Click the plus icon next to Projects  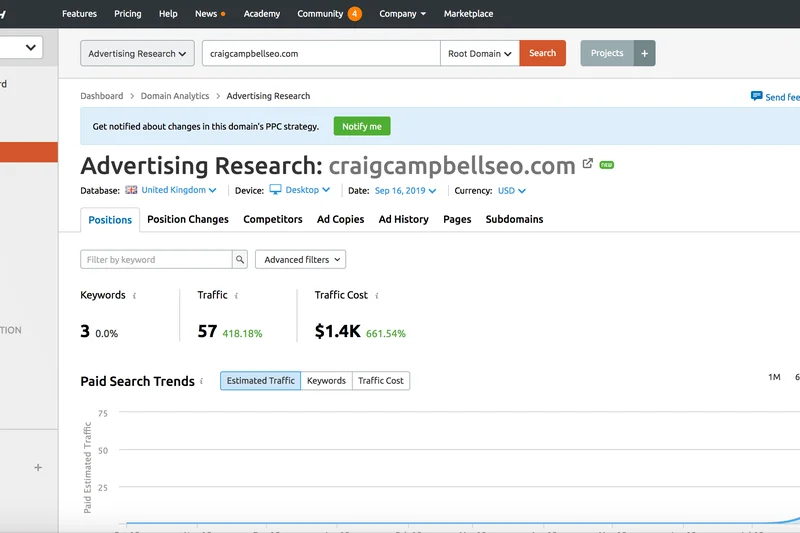[x=644, y=53]
